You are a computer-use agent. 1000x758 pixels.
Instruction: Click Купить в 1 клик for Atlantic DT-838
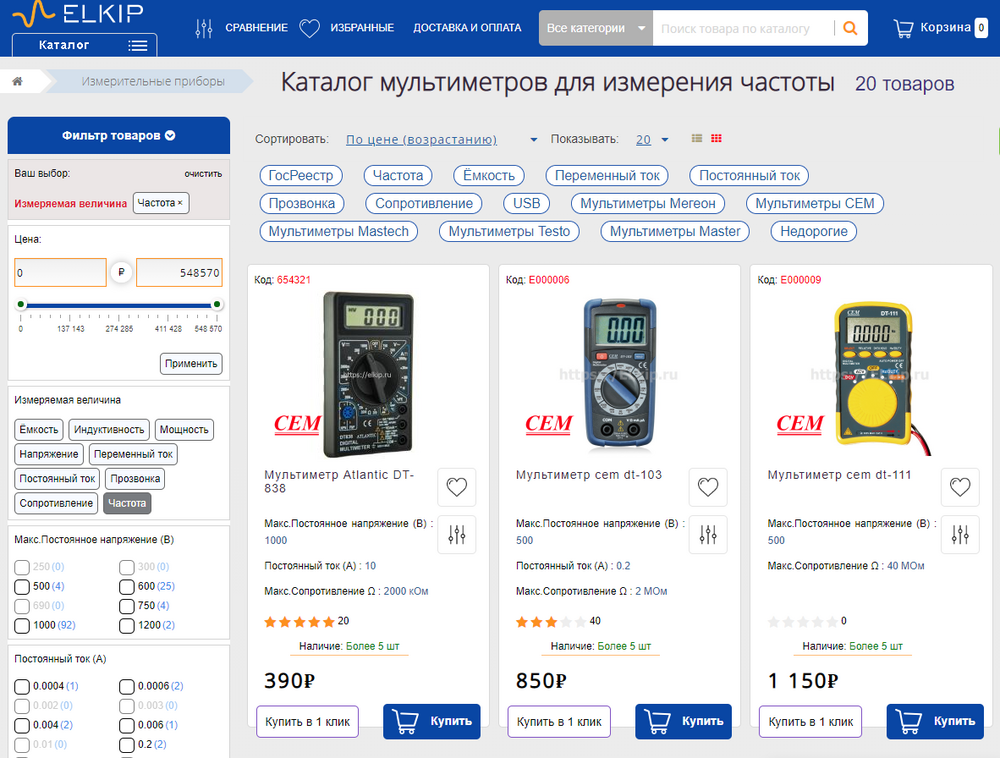(x=307, y=721)
